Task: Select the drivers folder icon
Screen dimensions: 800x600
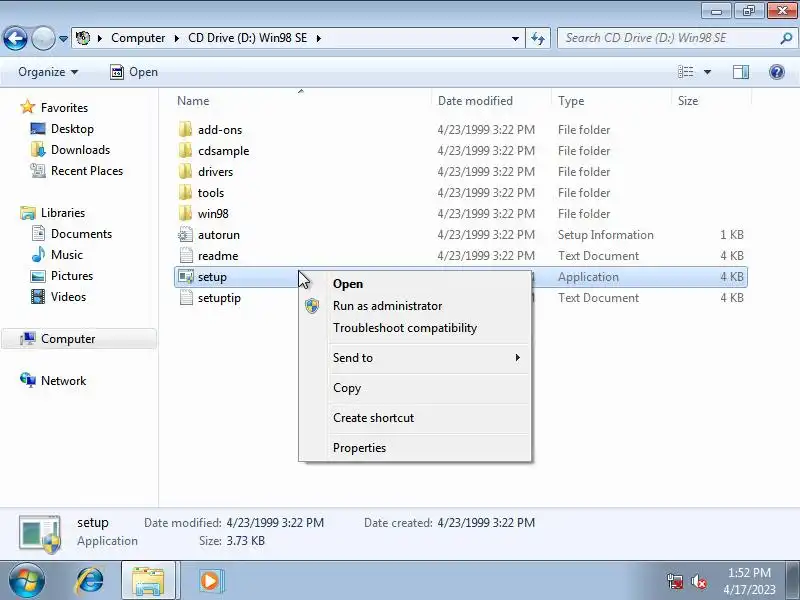Action: coord(185,171)
